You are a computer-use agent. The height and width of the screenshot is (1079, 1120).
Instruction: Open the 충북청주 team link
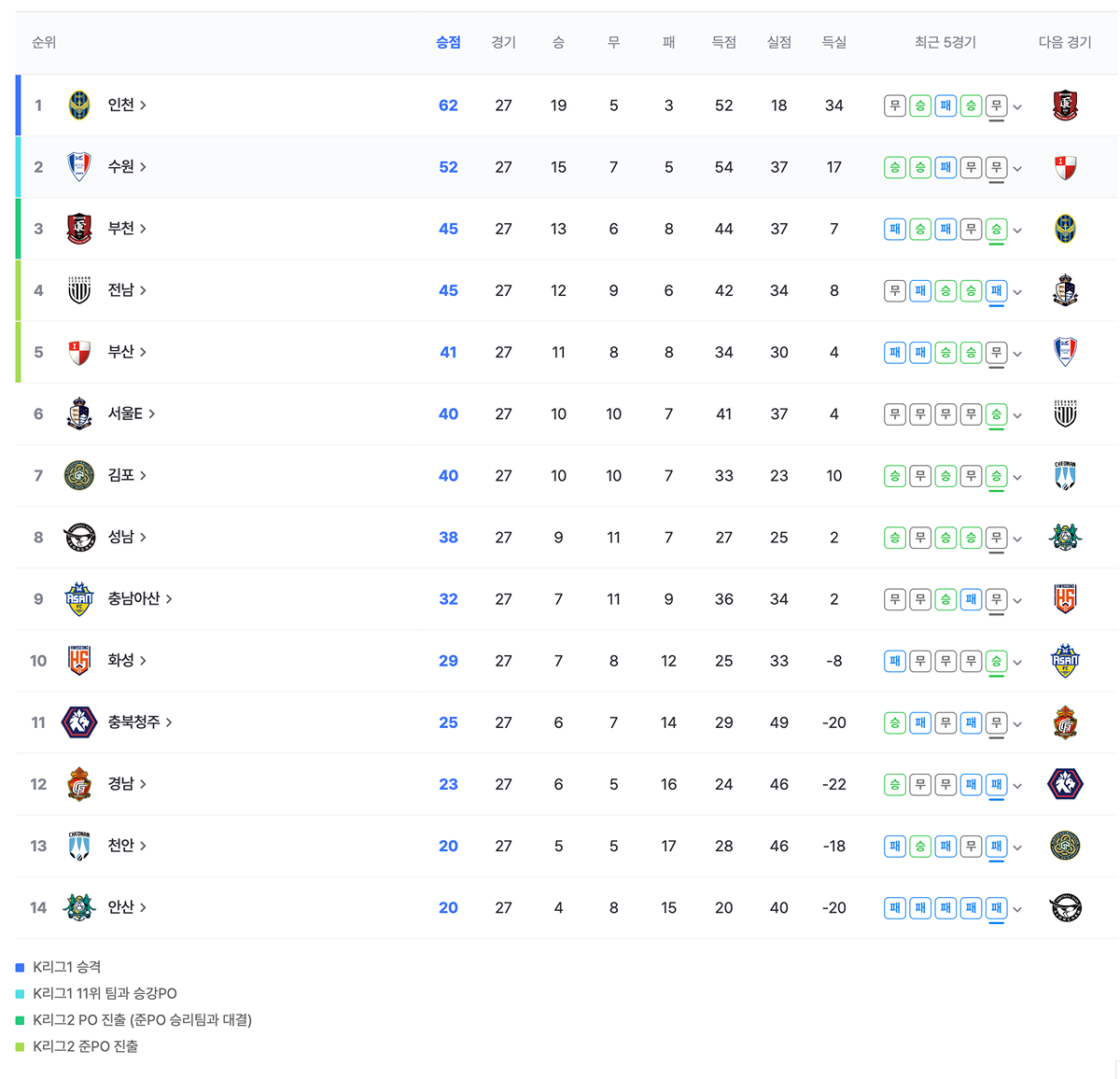coord(139,722)
